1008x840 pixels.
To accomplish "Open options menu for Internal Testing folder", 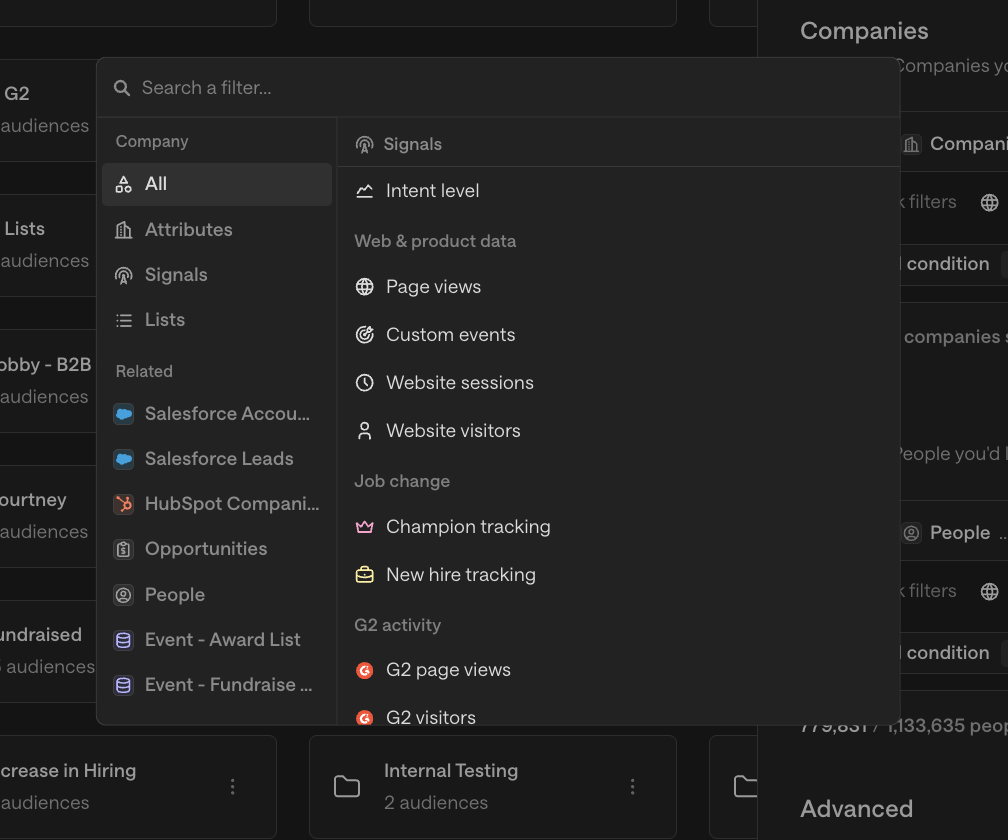I will pos(633,787).
